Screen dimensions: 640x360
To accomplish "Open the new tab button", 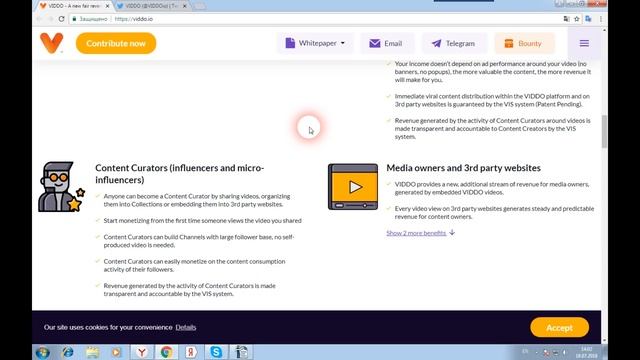I will [x=199, y=6].
